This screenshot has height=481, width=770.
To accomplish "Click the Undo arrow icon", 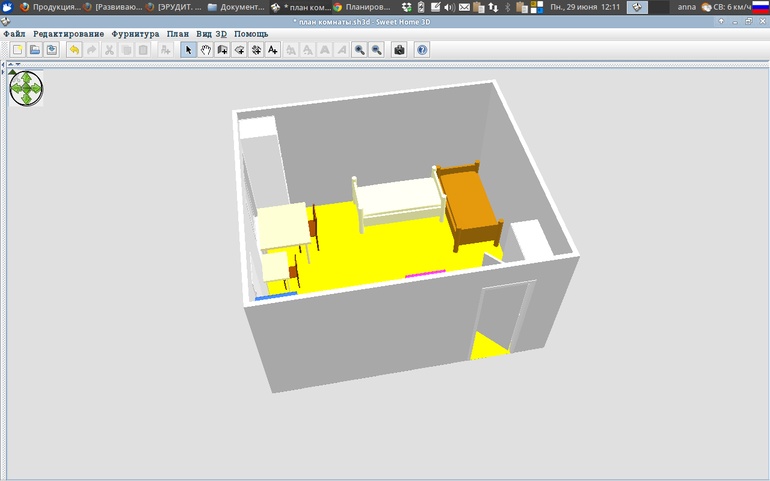I will (74, 50).
